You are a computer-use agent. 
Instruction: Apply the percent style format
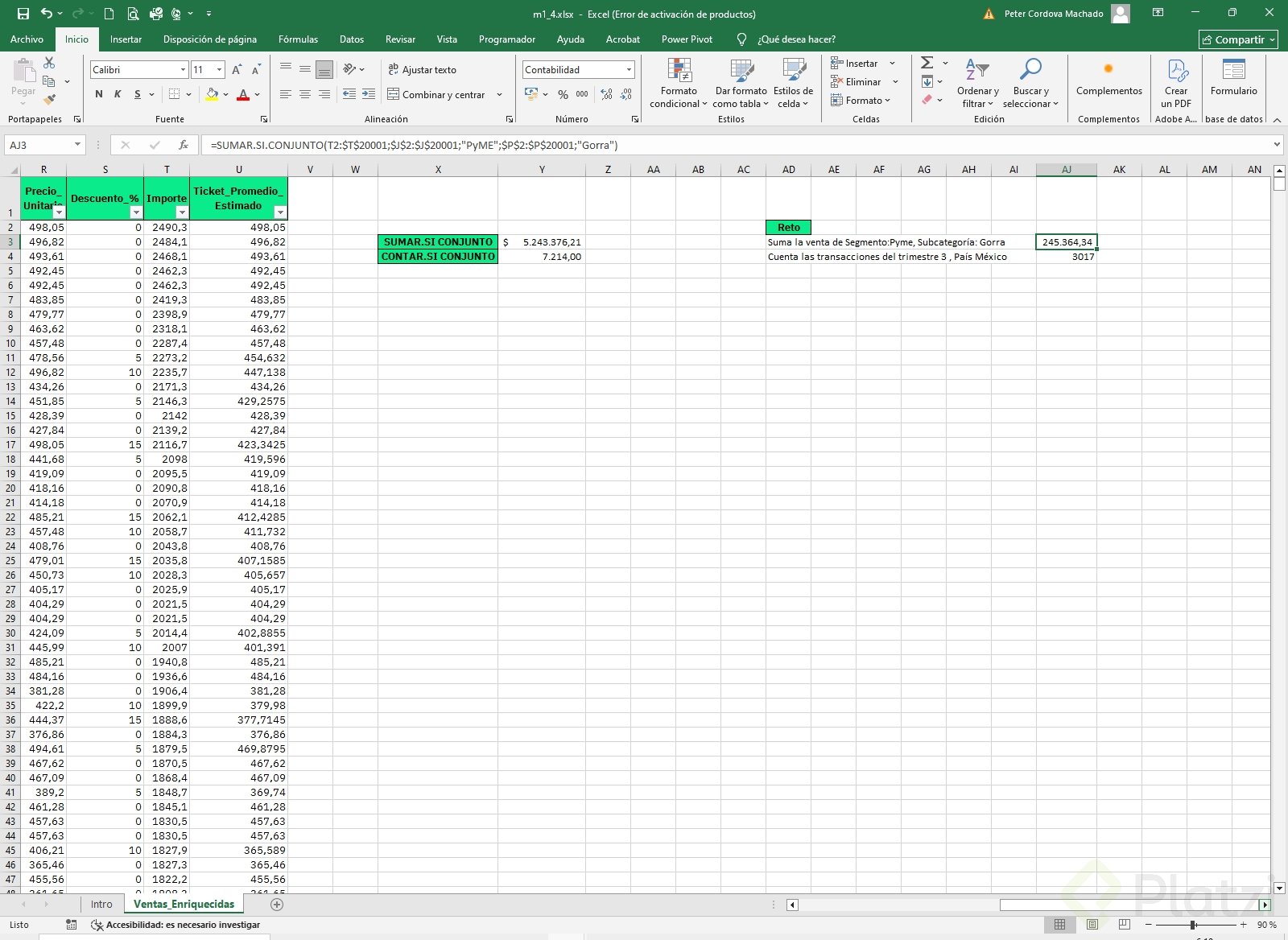(563, 94)
